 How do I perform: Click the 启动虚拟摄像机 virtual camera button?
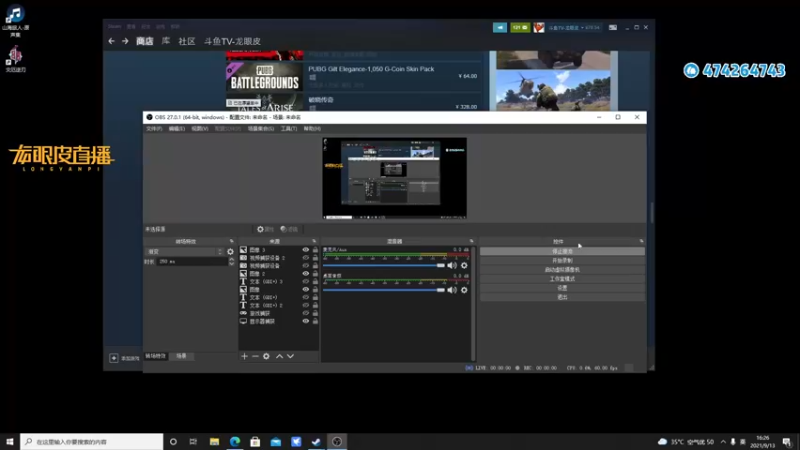562,270
